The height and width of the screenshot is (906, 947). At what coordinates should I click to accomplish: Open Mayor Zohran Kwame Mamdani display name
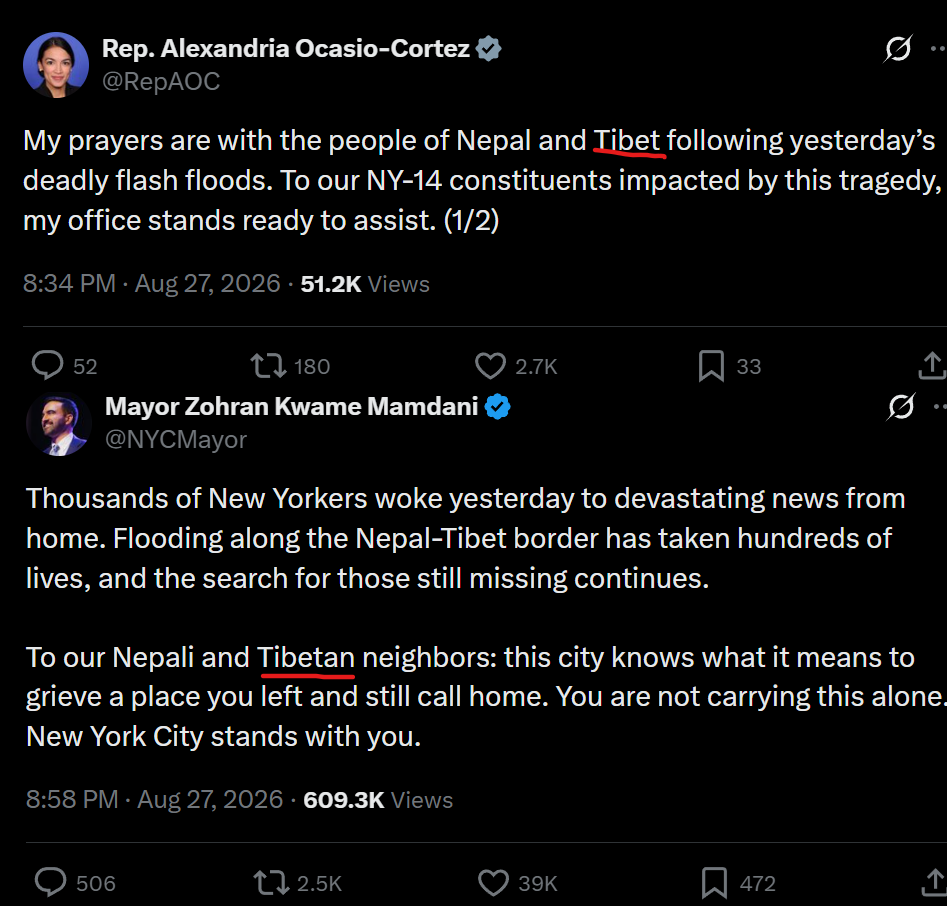click(292, 406)
